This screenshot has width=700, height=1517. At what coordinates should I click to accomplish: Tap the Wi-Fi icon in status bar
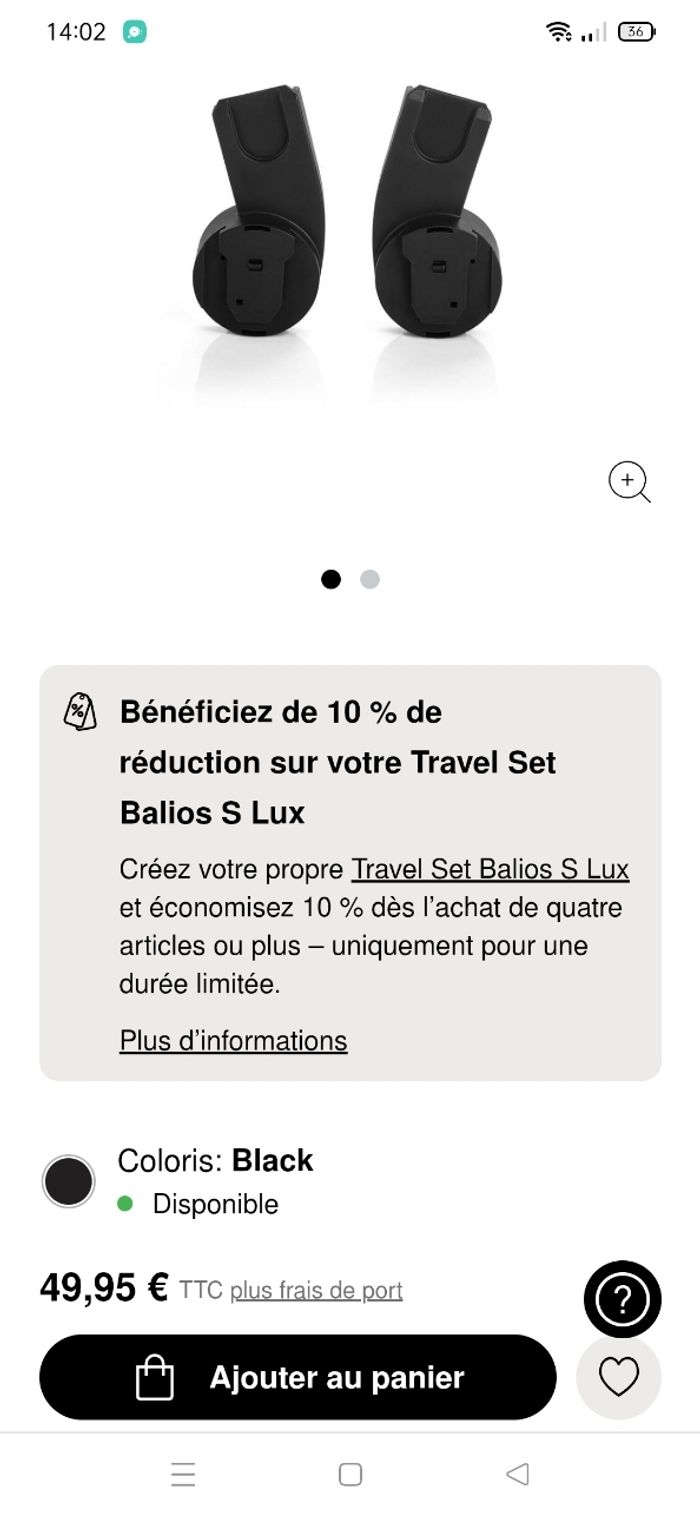558,32
